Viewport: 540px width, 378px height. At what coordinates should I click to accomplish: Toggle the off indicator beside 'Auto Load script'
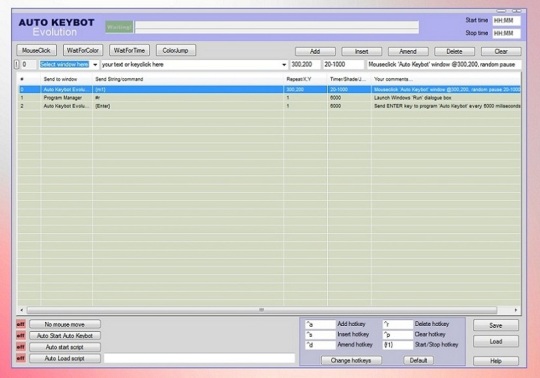click(21, 358)
